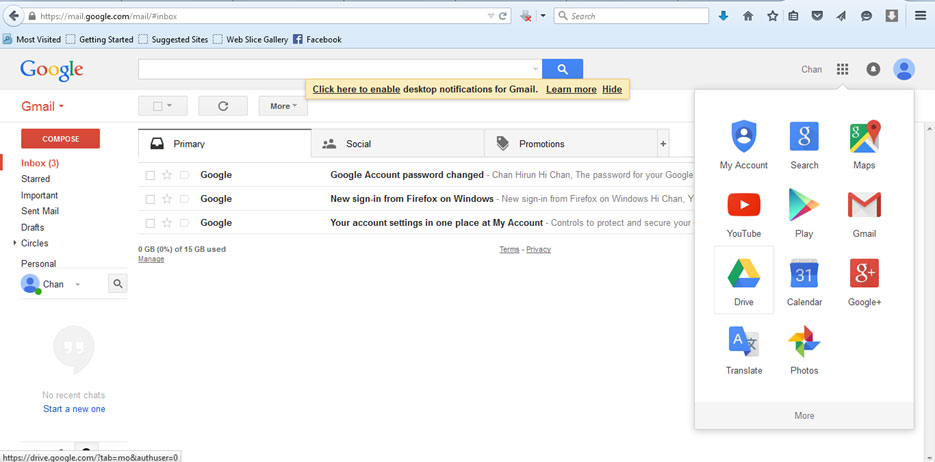
Task: Open Google Drive from the apps grid
Action: pyautogui.click(x=743, y=279)
